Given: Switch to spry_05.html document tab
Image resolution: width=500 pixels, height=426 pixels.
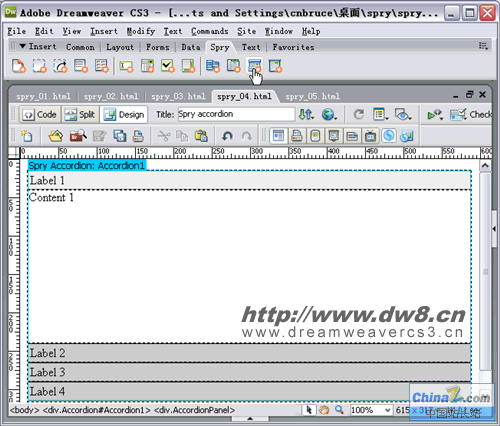Looking at the screenshot, I should pyautogui.click(x=312, y=97).
